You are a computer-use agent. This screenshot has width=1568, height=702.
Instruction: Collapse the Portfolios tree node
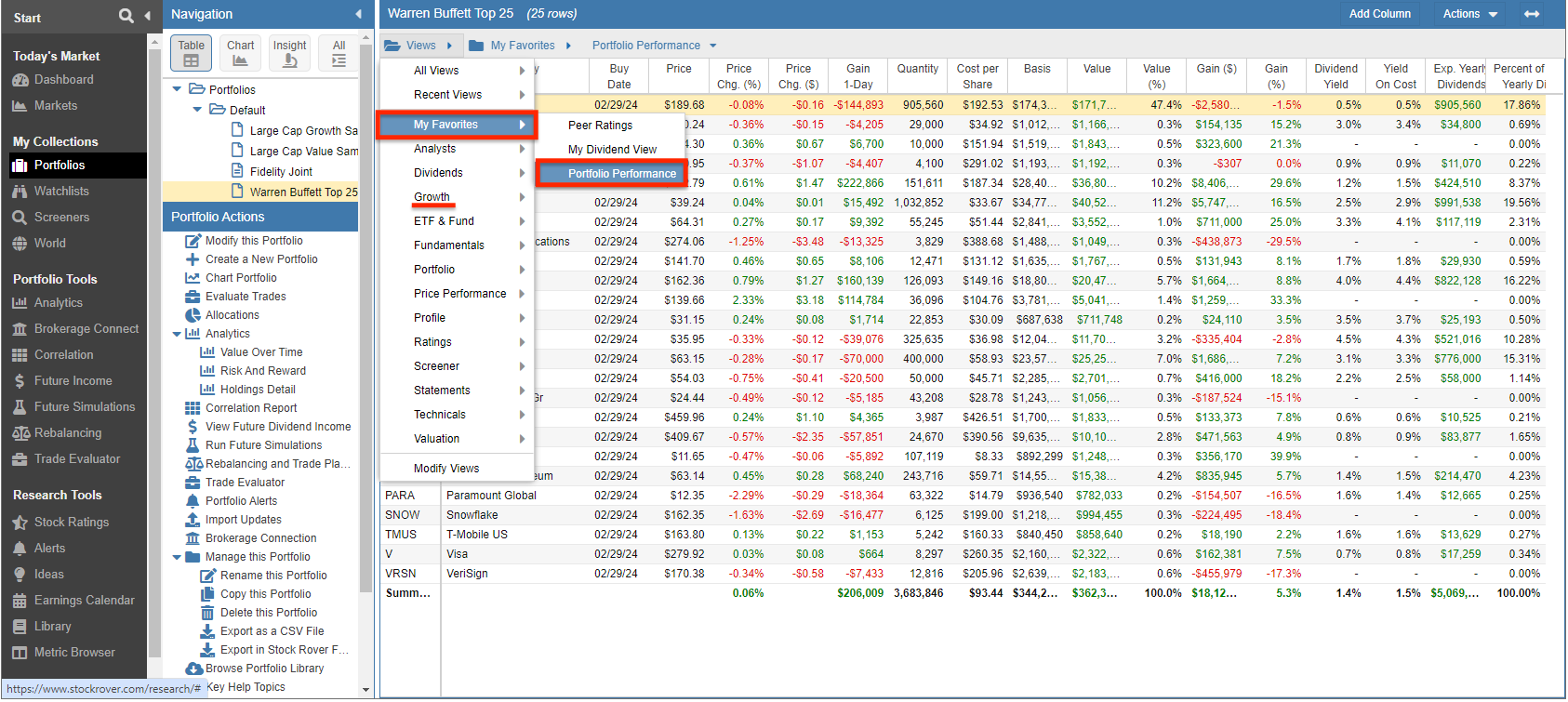[x=178, y=90]
